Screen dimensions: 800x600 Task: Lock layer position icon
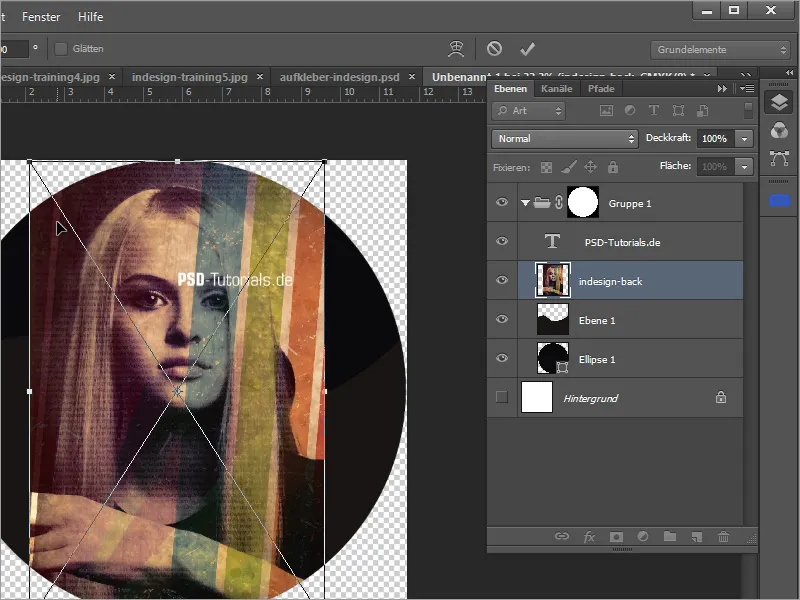coord(590,167)
